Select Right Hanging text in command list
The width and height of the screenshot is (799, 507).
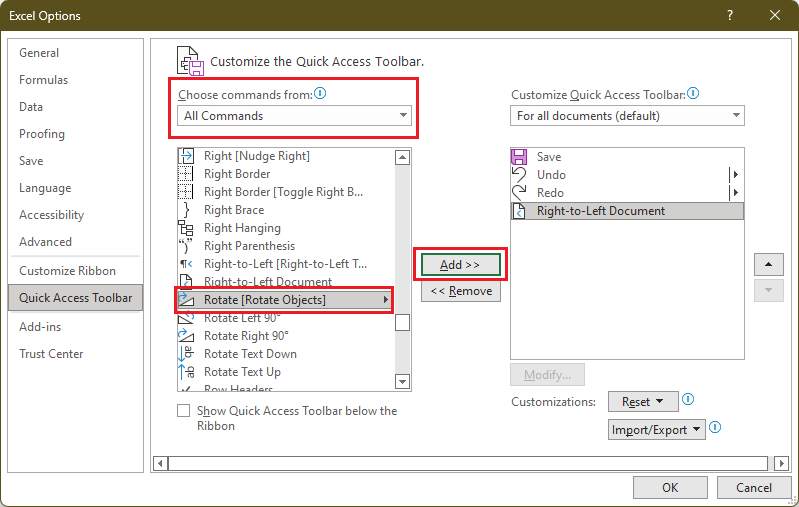pyautogui.click(x=242, y=228)
